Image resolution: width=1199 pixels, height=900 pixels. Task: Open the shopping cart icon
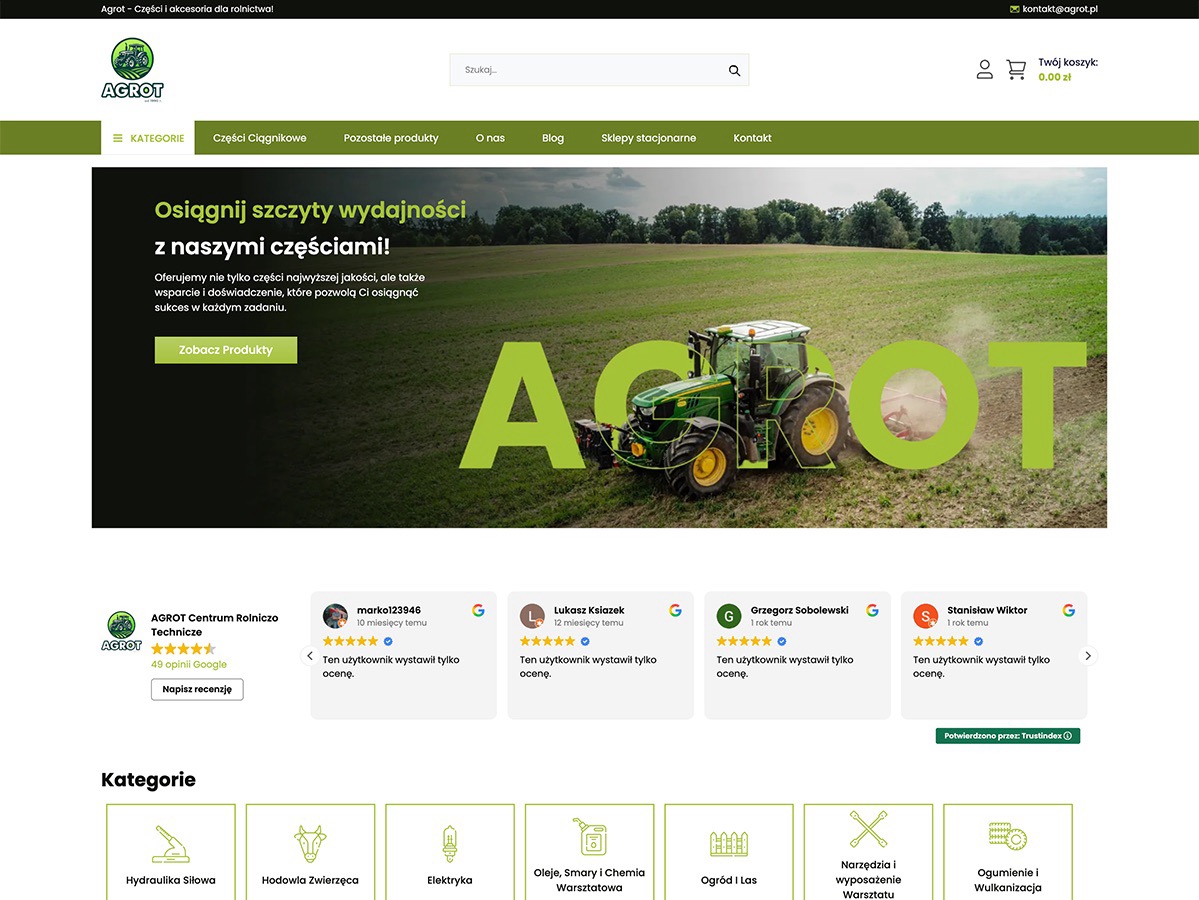(1016, 70)
